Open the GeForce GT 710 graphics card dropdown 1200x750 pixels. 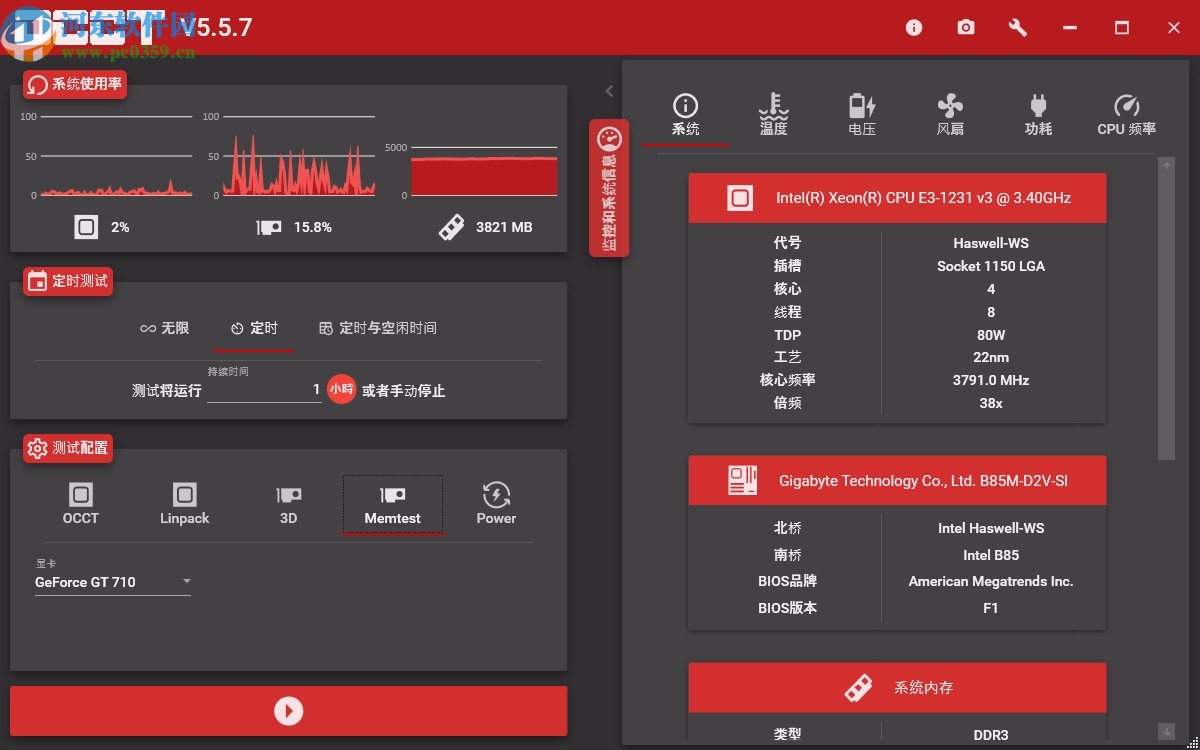click(113, 582)
